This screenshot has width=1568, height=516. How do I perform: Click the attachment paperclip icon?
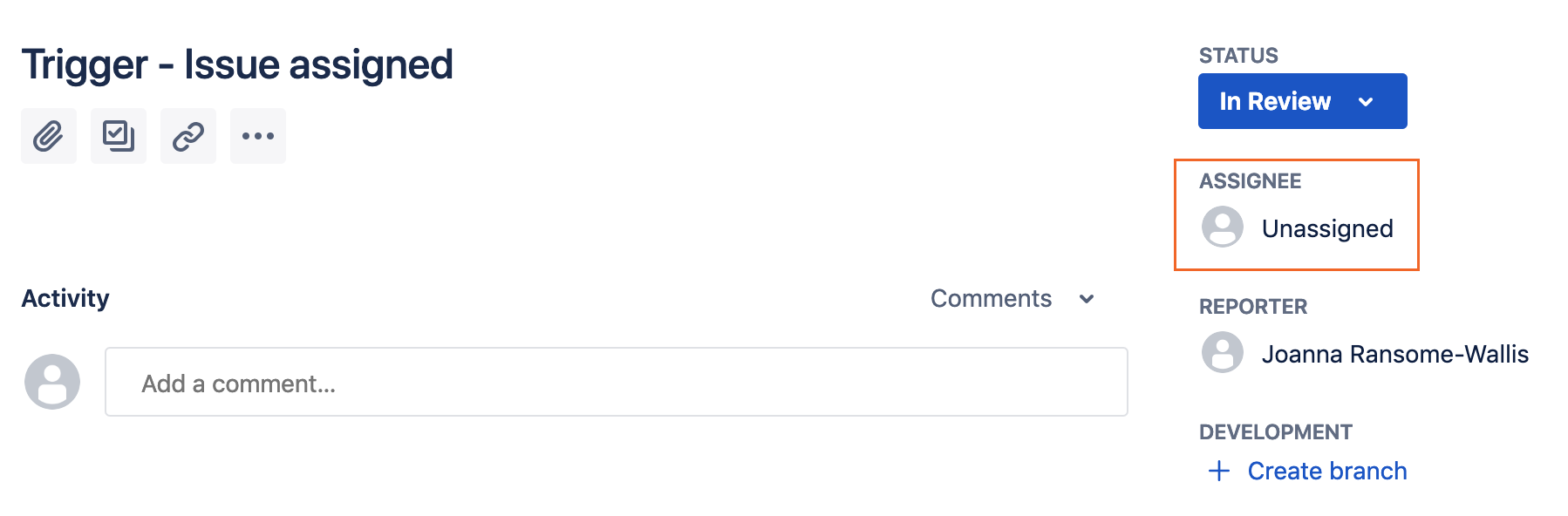click(x=49, y=136)
